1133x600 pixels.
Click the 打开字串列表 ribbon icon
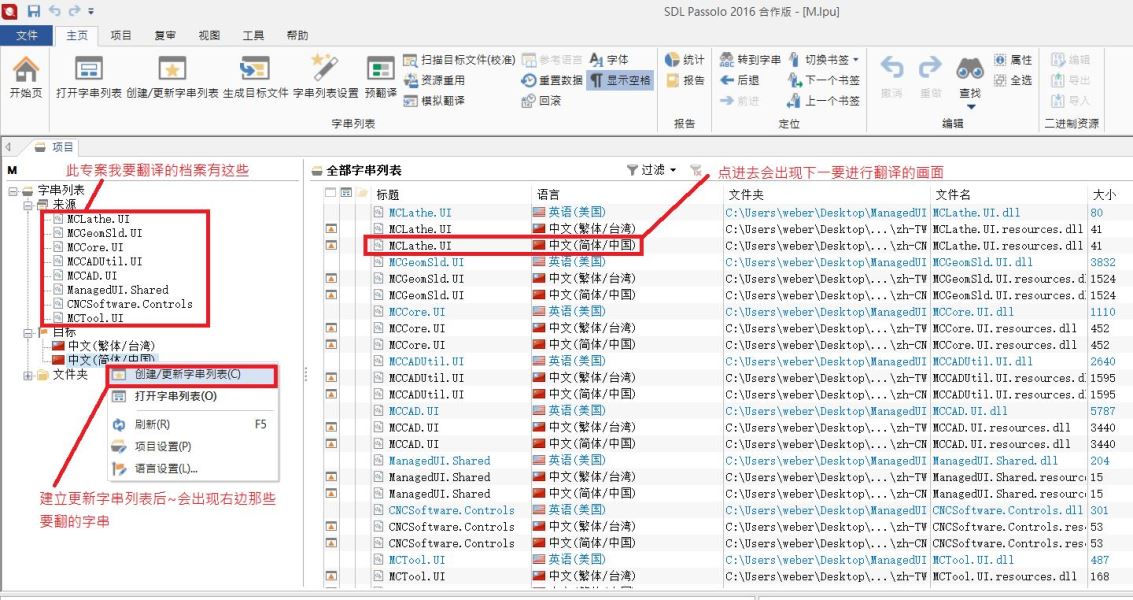tap(89, 69)
